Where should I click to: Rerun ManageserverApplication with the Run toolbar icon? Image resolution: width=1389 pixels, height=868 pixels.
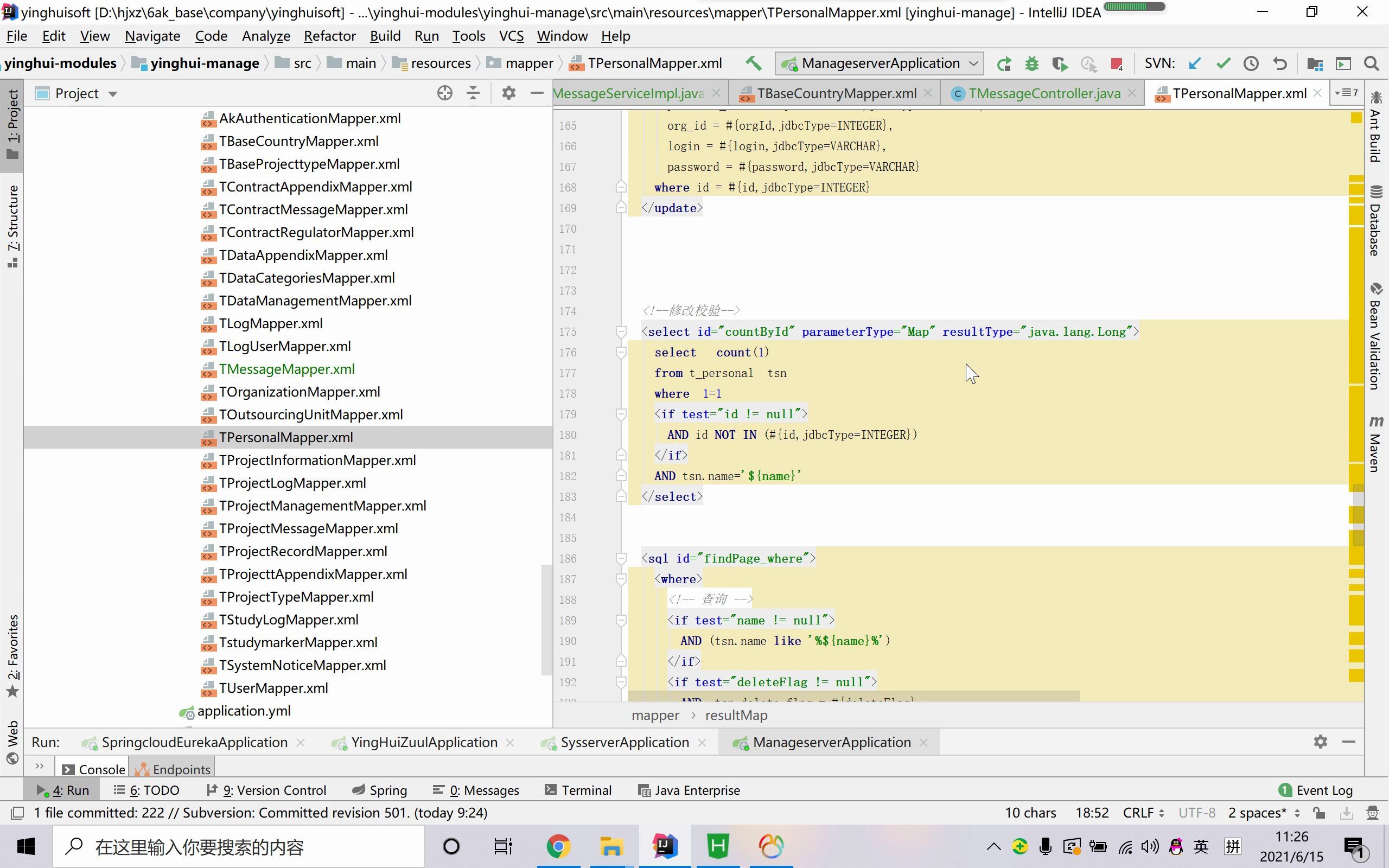pyautogui.click(x=1004, y=63)
